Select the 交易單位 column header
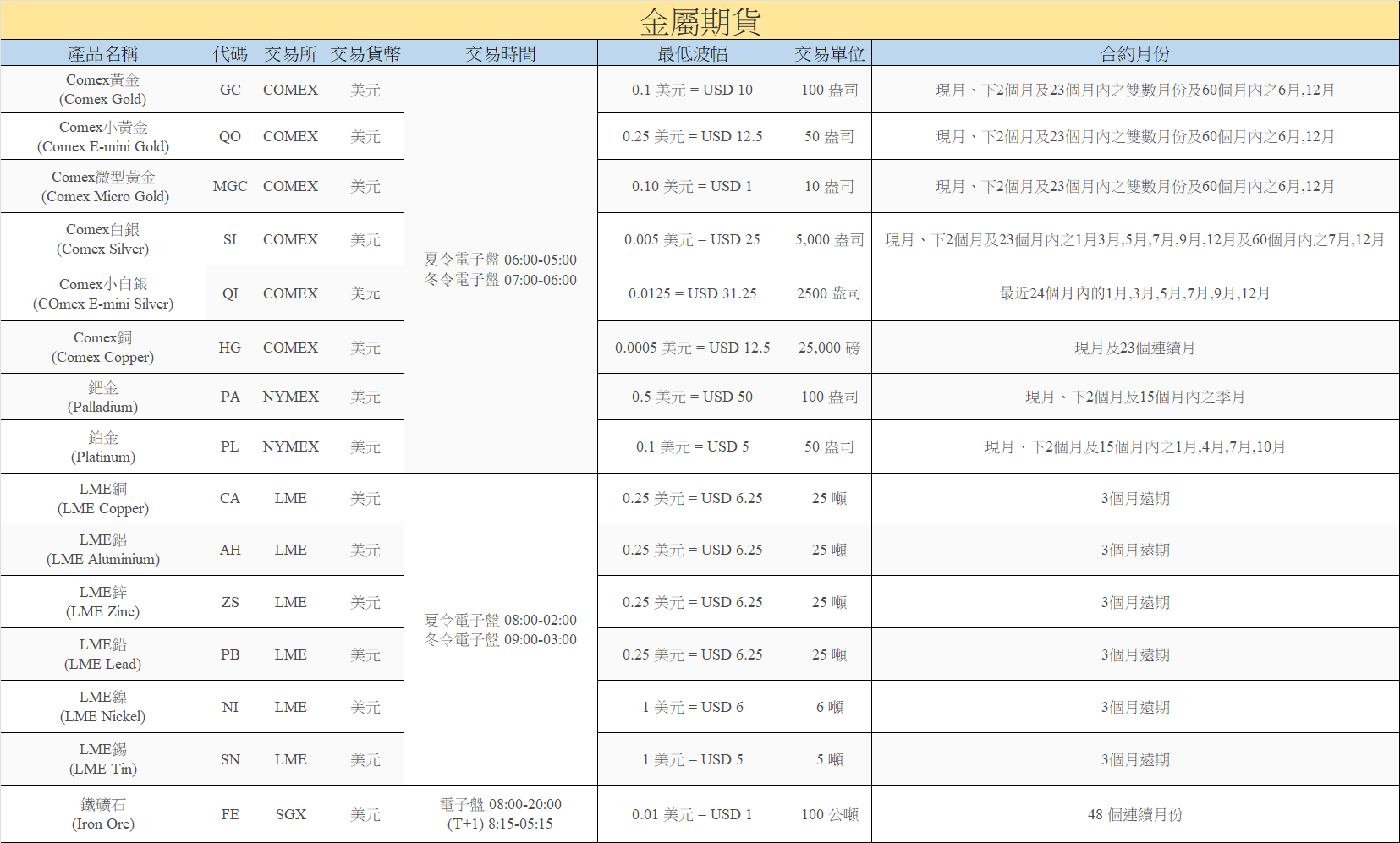The image size is (1400, 843). 830,53
